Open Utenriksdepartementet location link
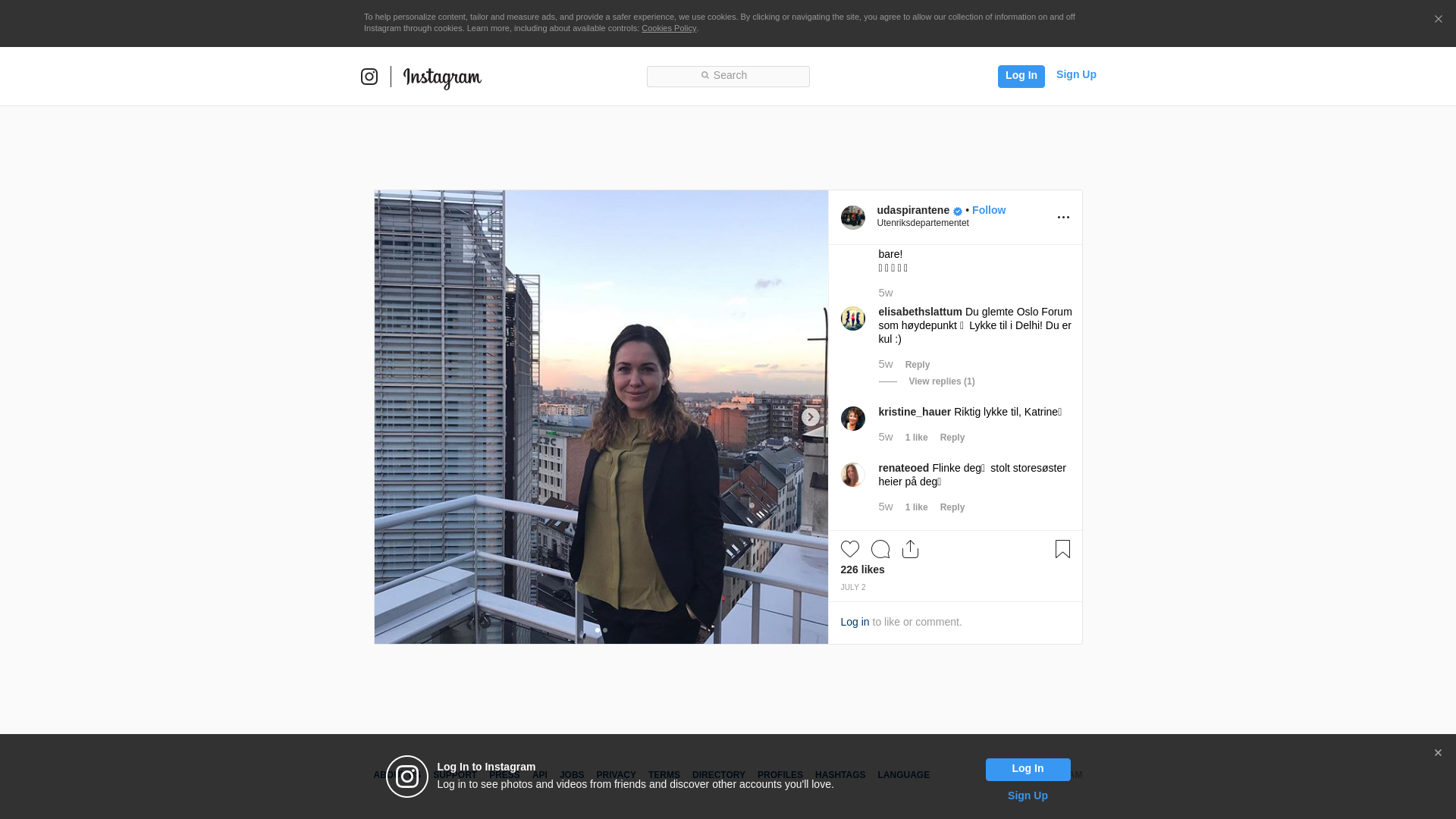The width and height of the screenshot is (1456, 819). 923,223
